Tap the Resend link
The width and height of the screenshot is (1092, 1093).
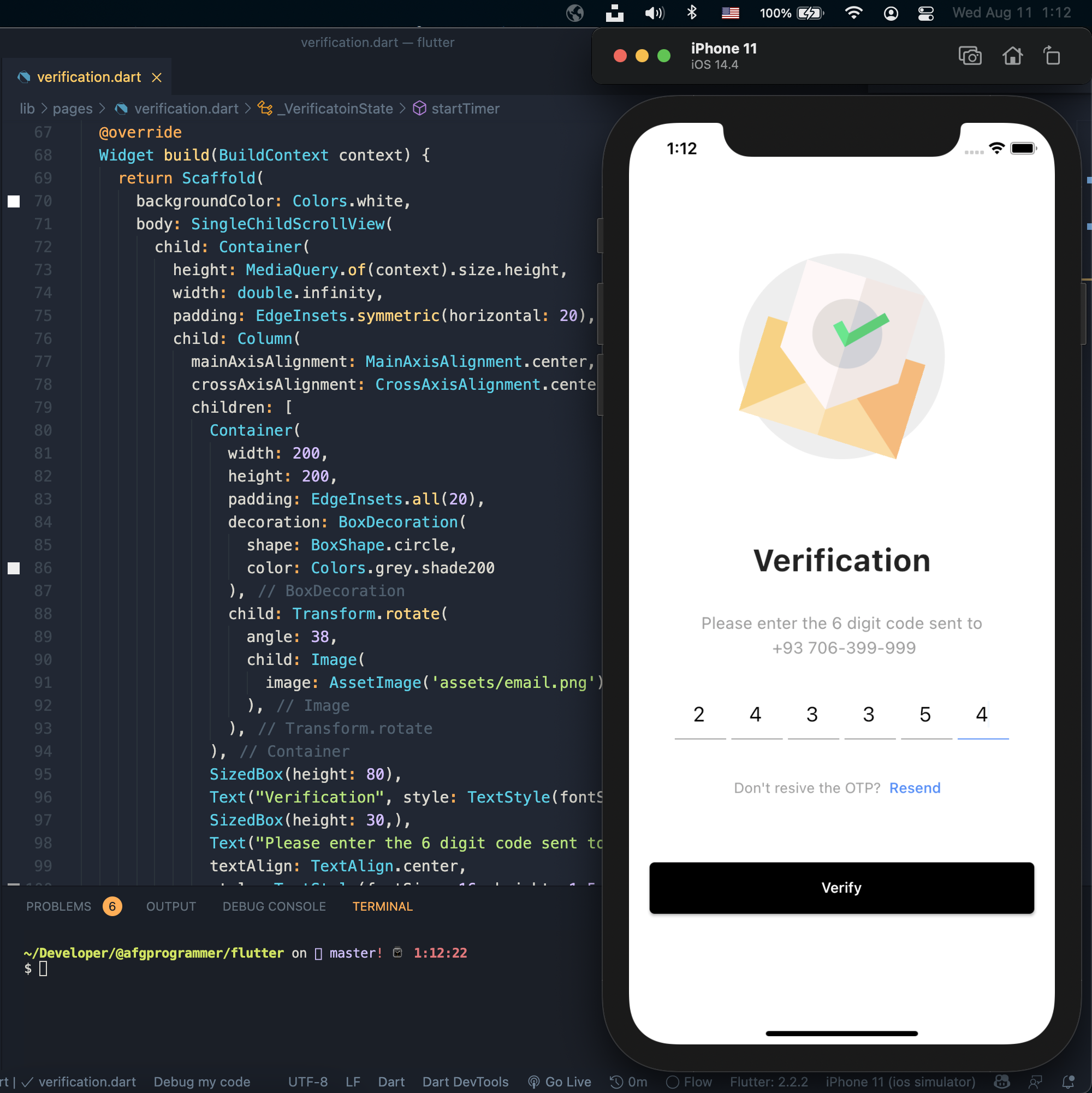click(x=915, y=788)
